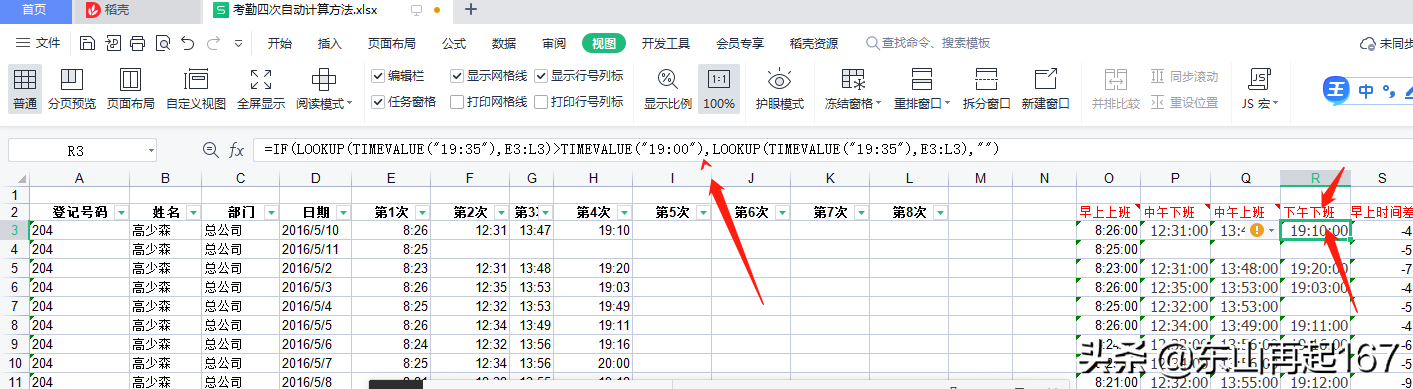Screen dimensions: 1413x389
Task: Open the 稻壳资源 ribbon tab
Action: pos(814,43)
